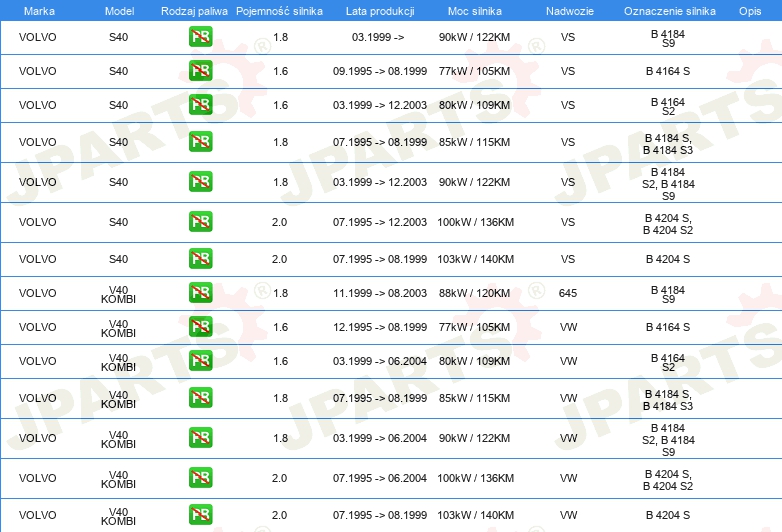Screen dimensions: 782x532
Task: Click engine codes 'B 4184 S, B 4184 S3' in the V40 KOMBI row
Action: [x=668, y=400]
